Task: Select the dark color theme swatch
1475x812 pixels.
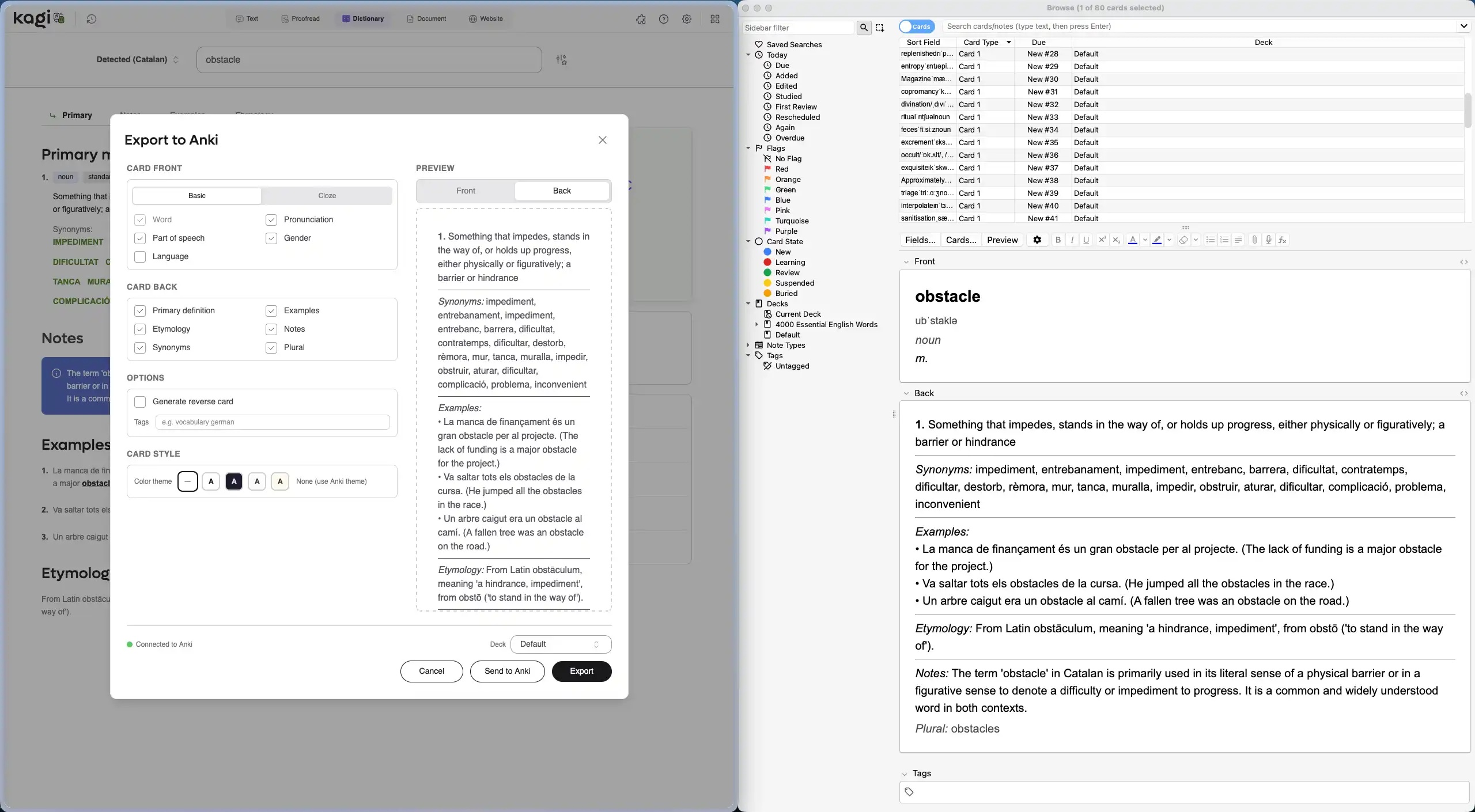Action: pyautogui.click(x=234, y=481)
